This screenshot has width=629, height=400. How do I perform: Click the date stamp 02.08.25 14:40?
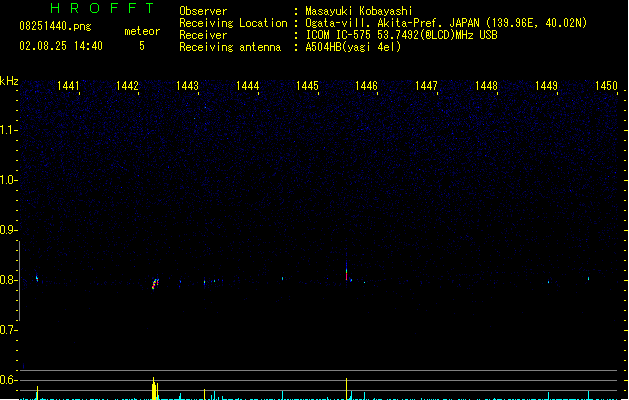(x=61, y=46)
